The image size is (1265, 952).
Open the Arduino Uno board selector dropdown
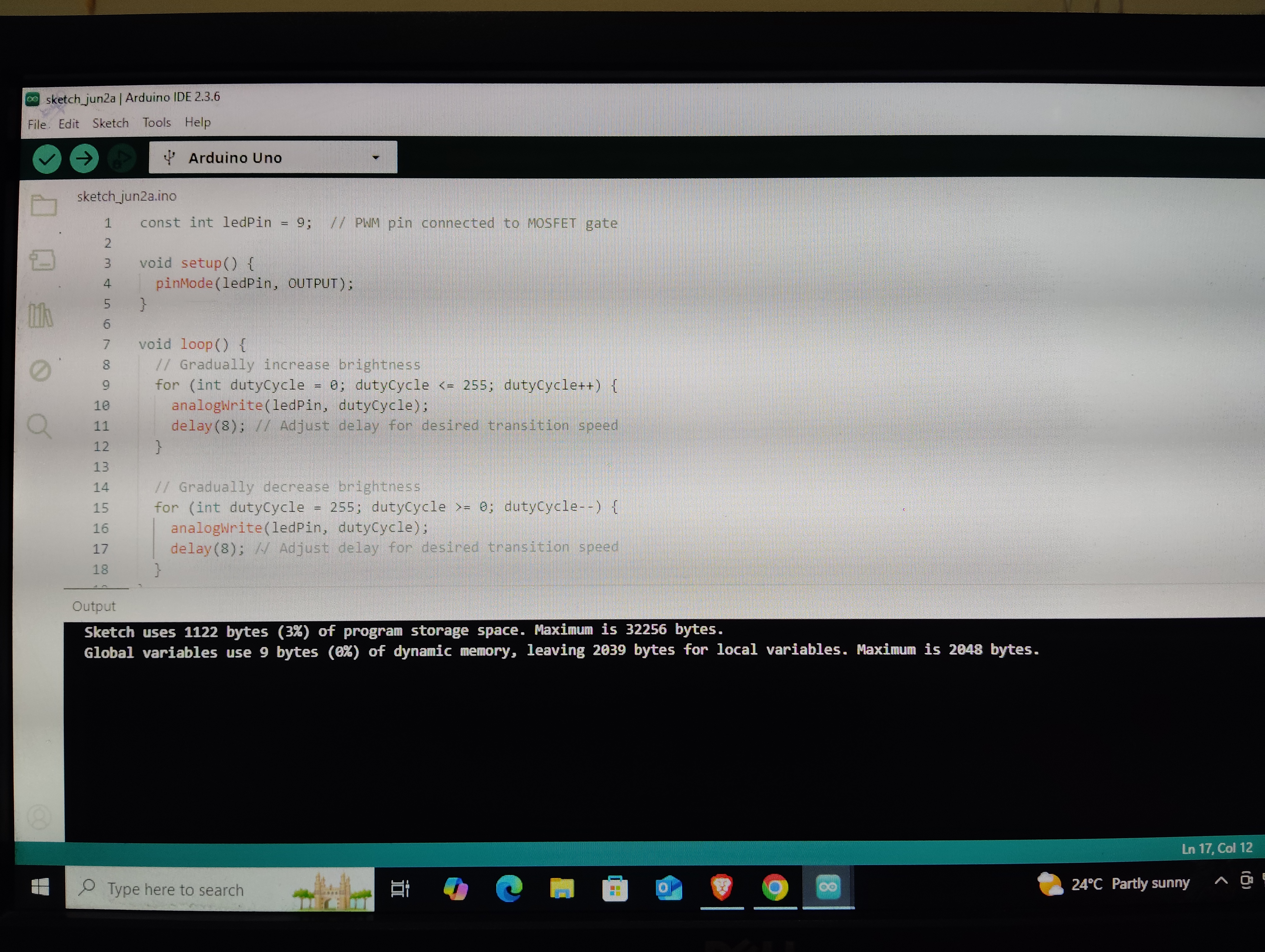[x=273, y=158]
